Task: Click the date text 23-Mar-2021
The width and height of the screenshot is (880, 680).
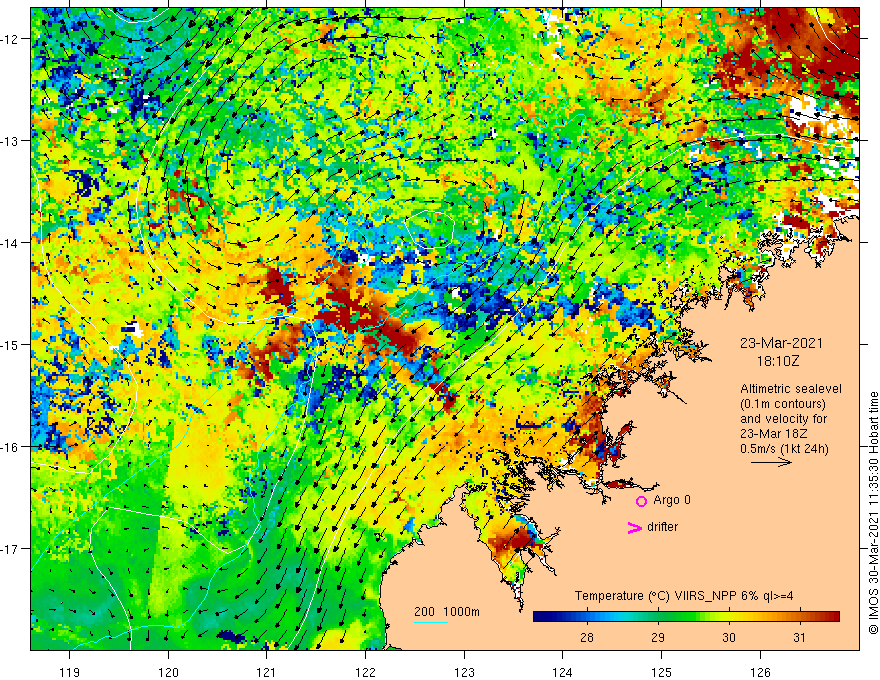Action: click(781, 343)
